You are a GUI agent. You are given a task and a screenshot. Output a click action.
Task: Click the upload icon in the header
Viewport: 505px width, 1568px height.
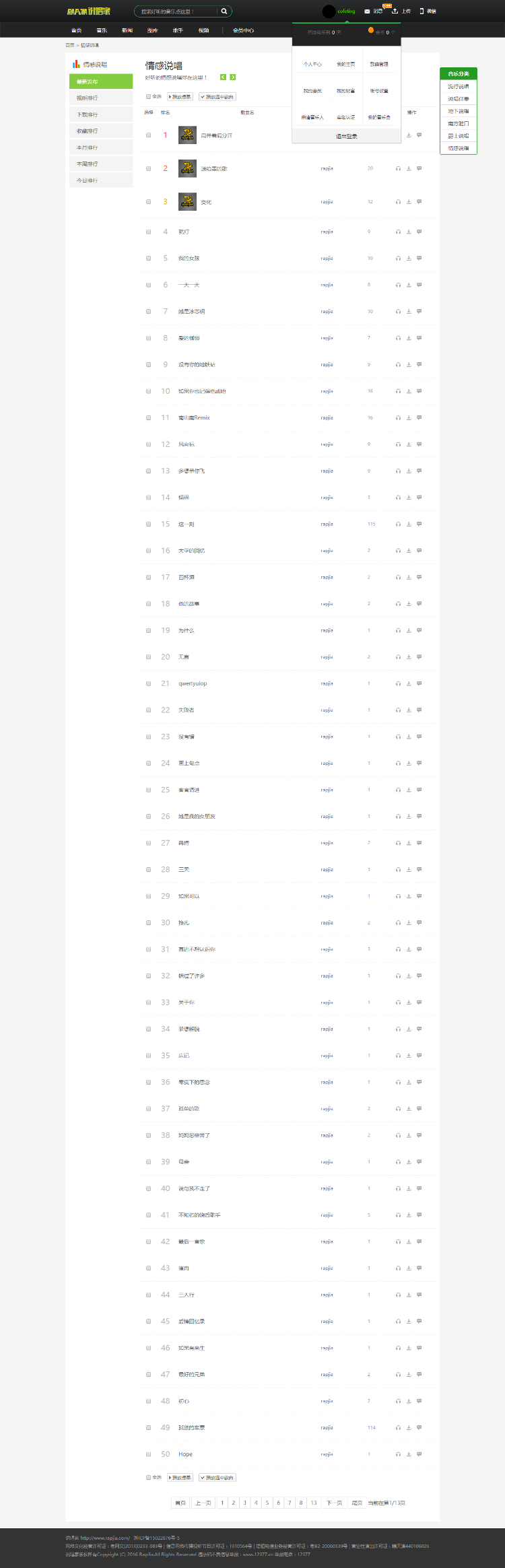(395, 11)
